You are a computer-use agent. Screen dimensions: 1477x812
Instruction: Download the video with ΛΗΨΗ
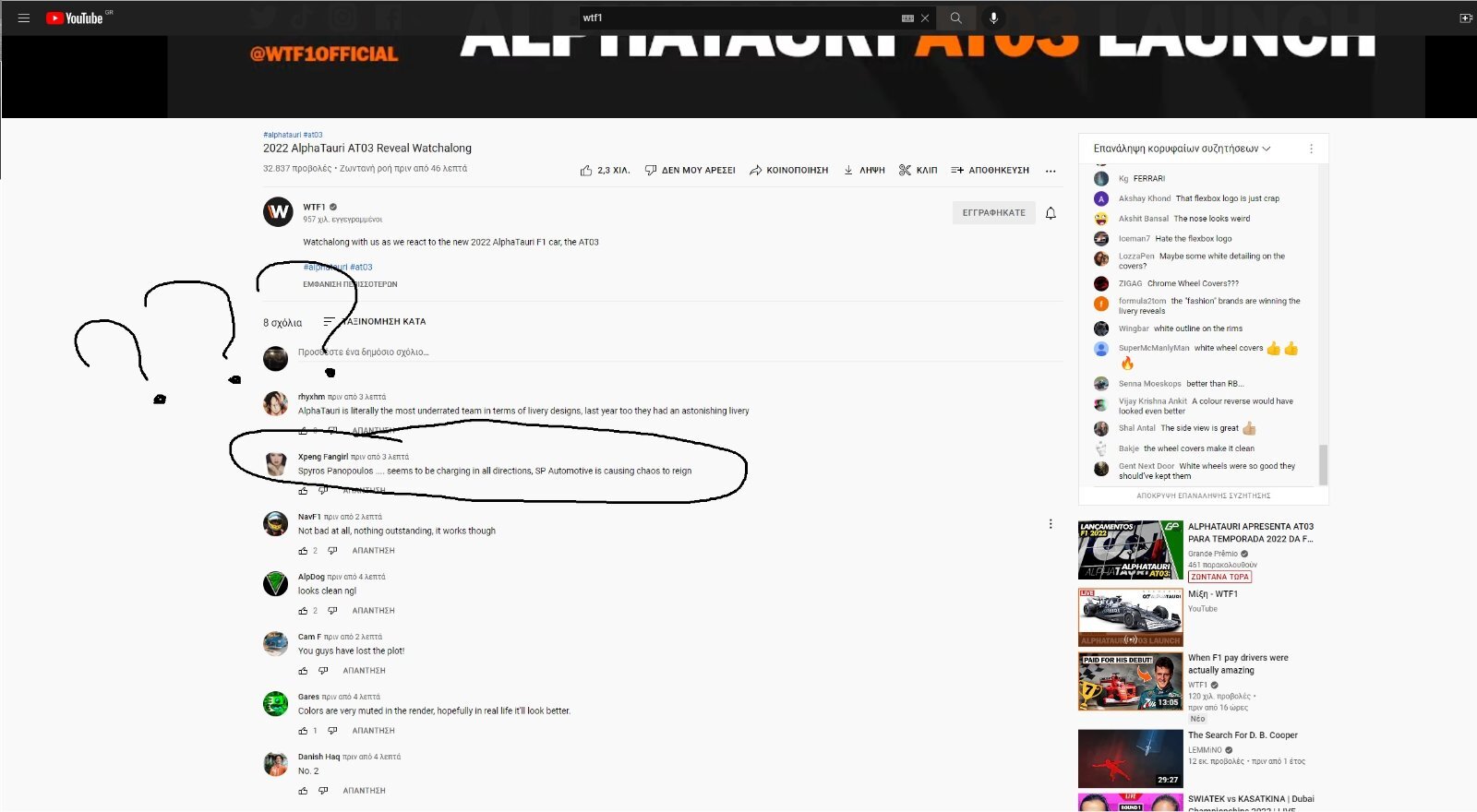click(864, 170)
